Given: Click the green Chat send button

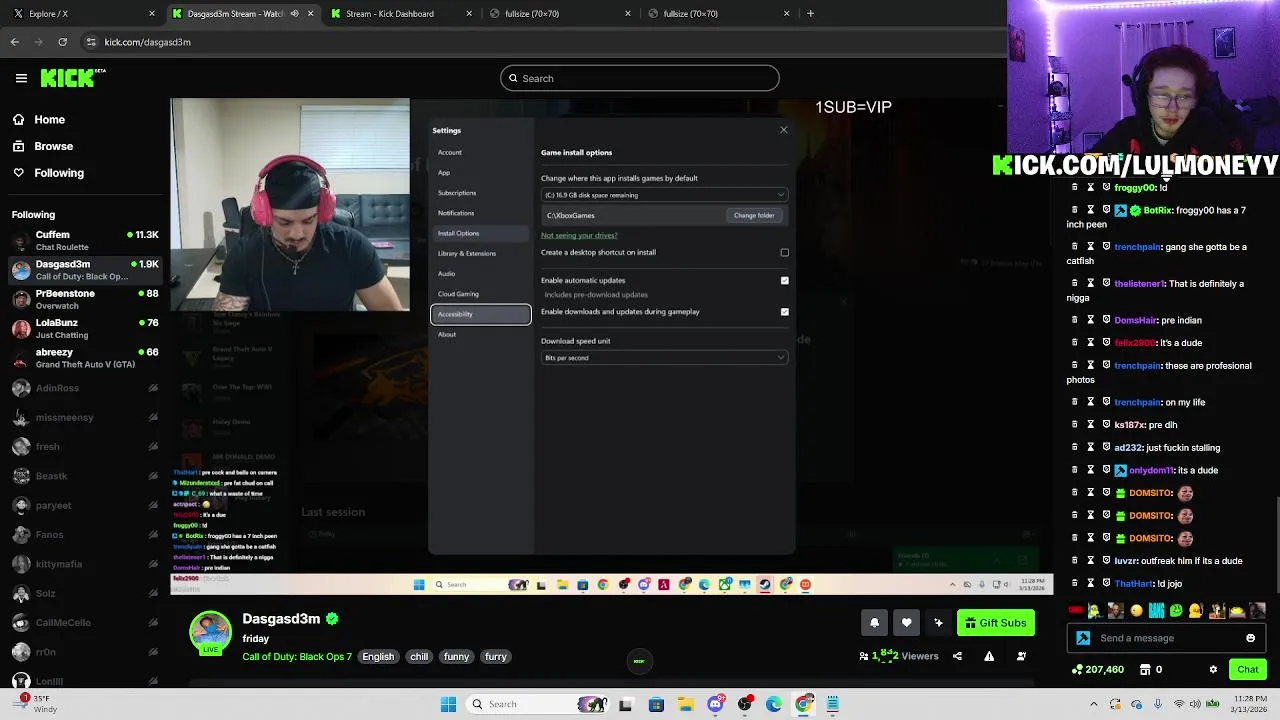Looking at the screenshot, I should [1248, 669].
